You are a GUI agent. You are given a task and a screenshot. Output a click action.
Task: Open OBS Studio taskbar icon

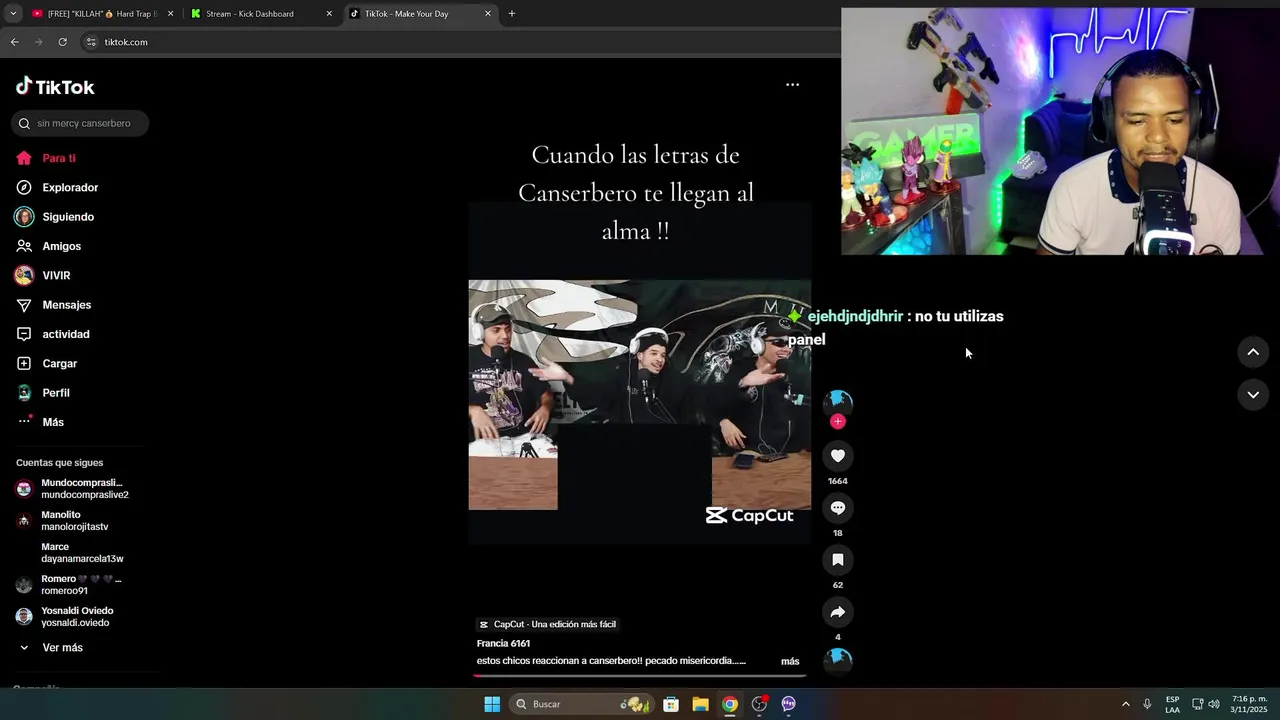pos(759,704)
